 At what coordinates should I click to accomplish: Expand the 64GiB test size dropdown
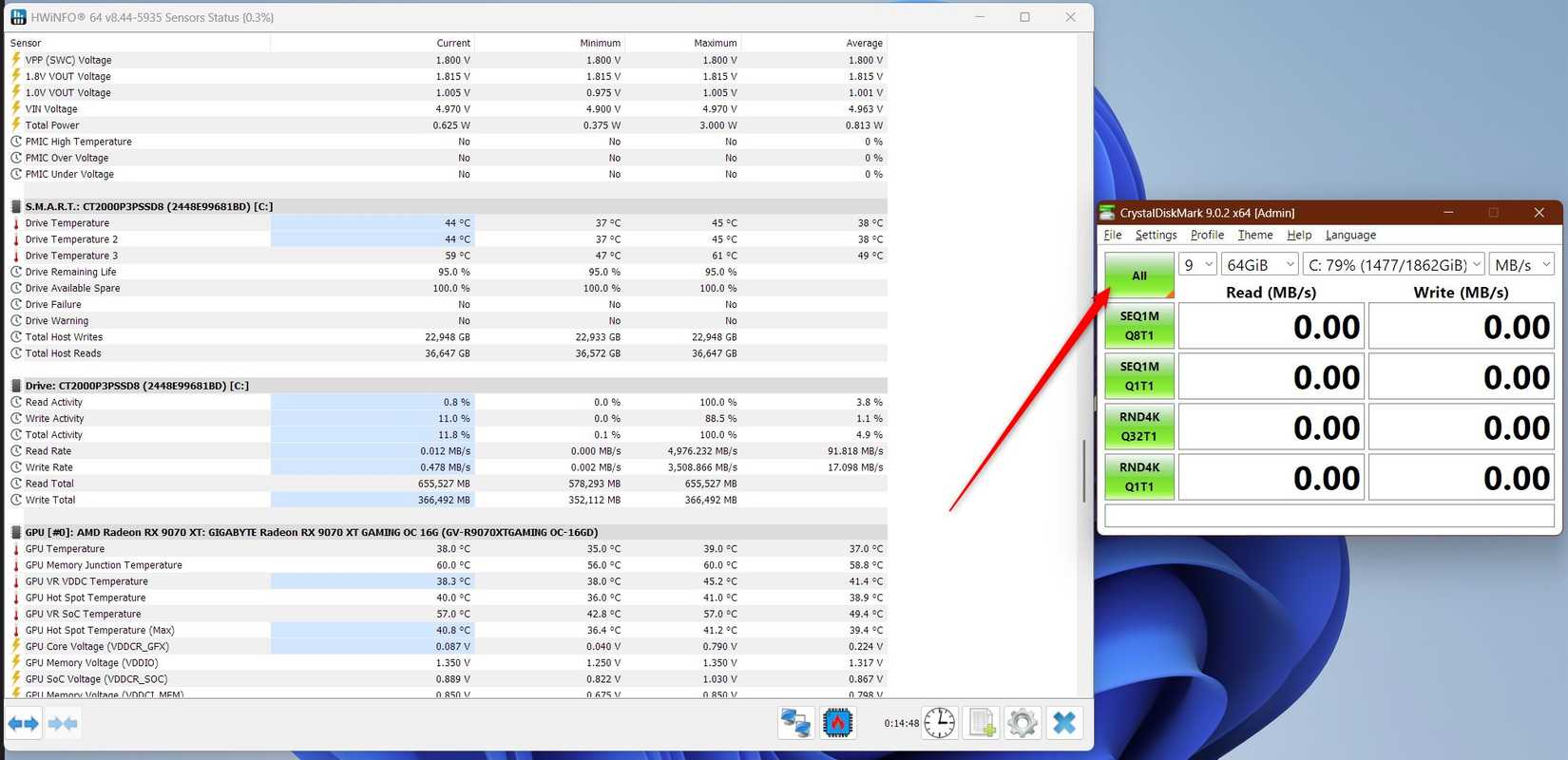click(1259, 265)
